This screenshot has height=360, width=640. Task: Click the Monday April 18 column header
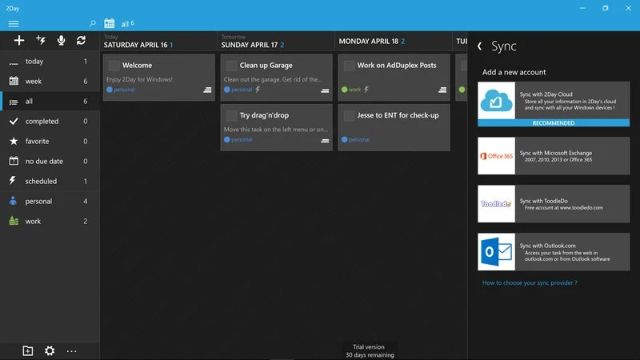[372, 41]
